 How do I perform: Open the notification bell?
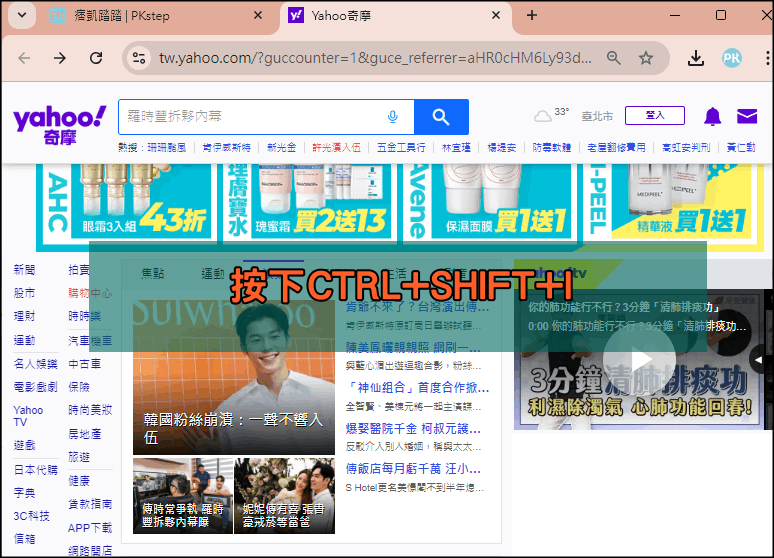coord(712,117)
